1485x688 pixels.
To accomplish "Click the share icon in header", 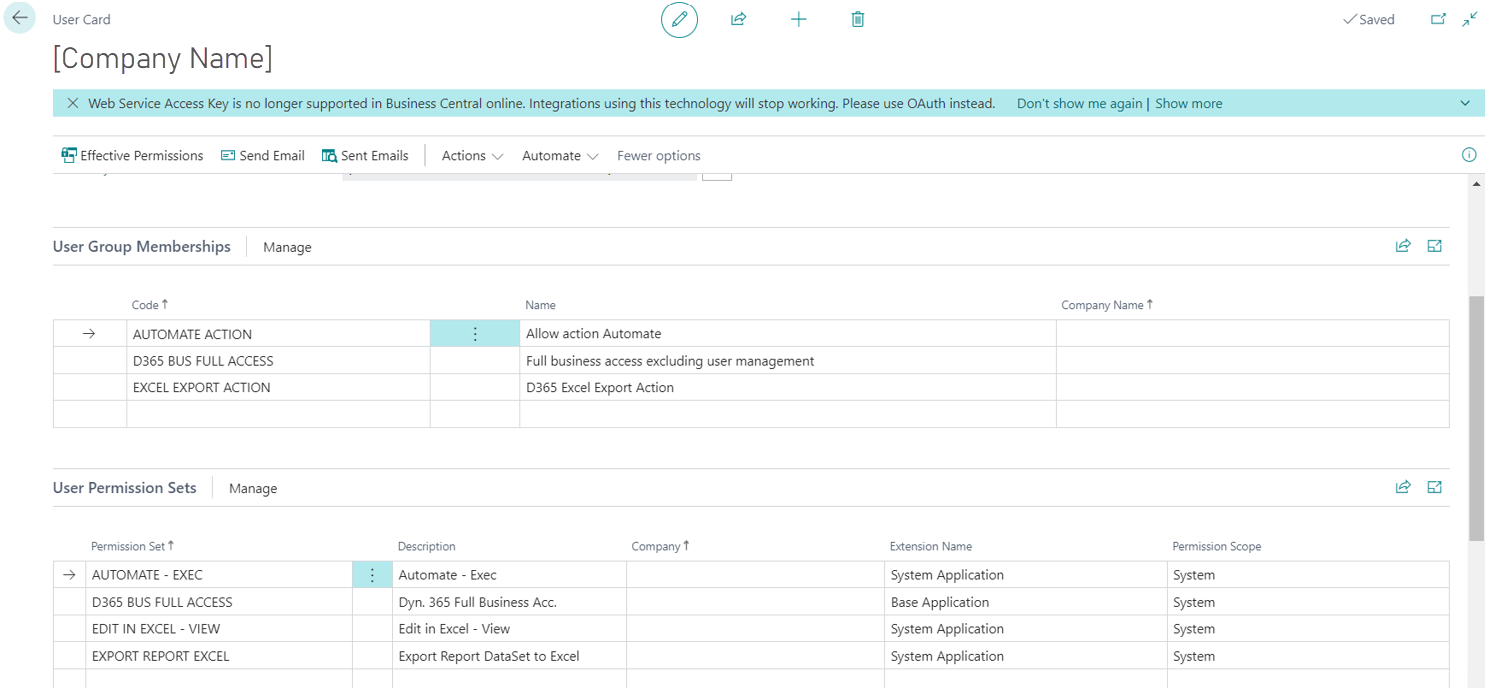I will click(x=738, y=20).
